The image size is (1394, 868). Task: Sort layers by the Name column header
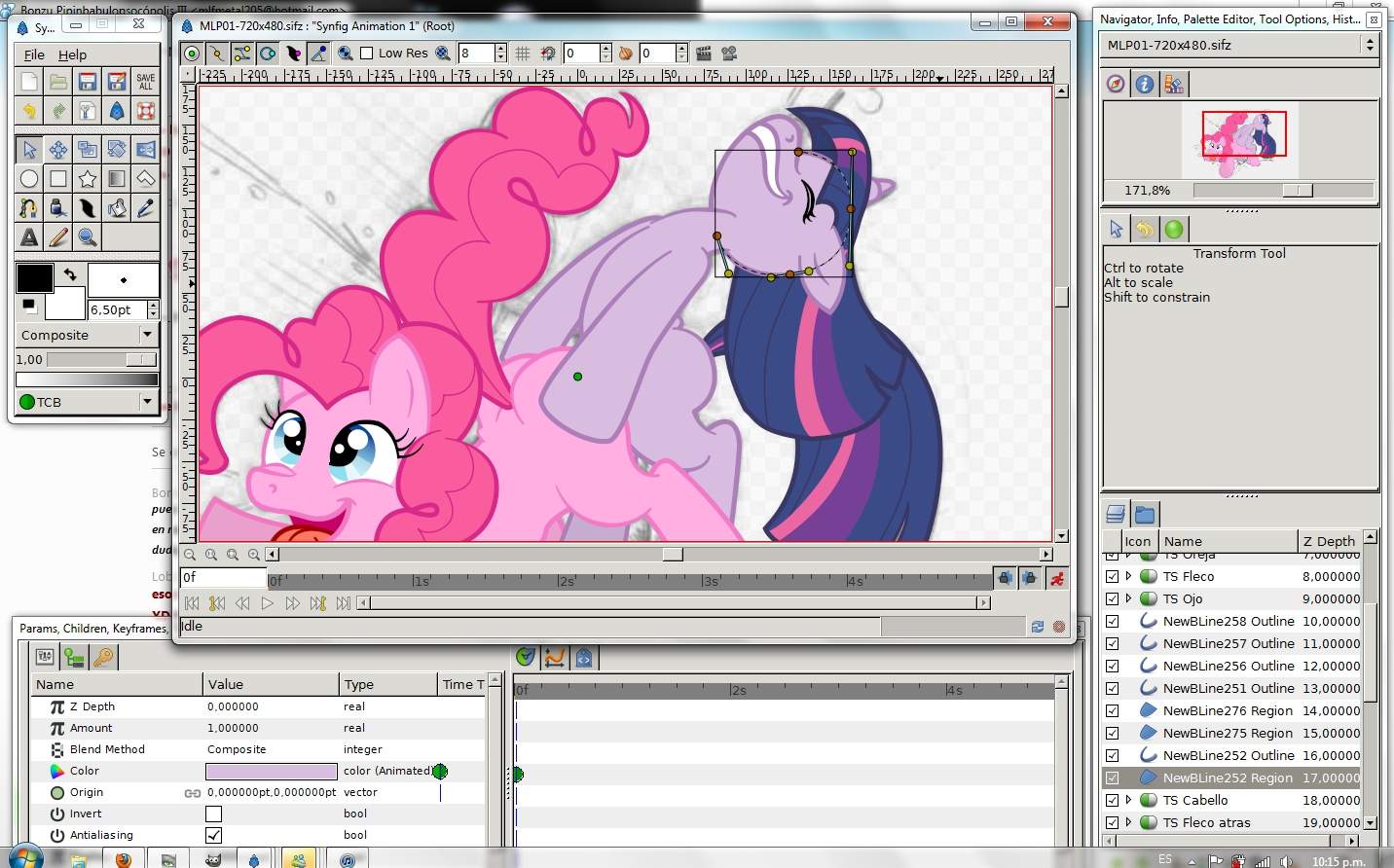(x=1229, y=541)
